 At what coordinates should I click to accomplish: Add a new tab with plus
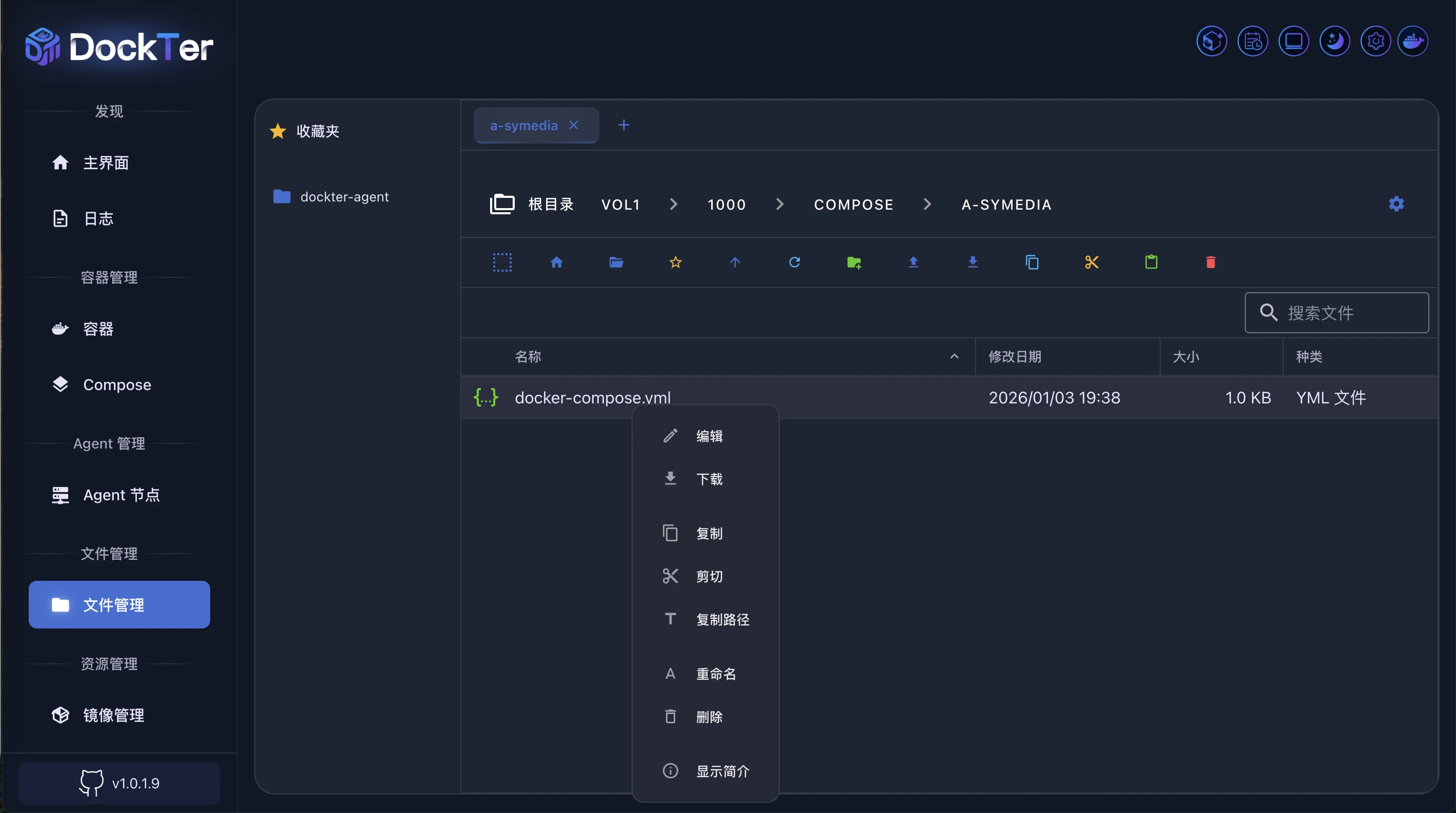[623, 125]
